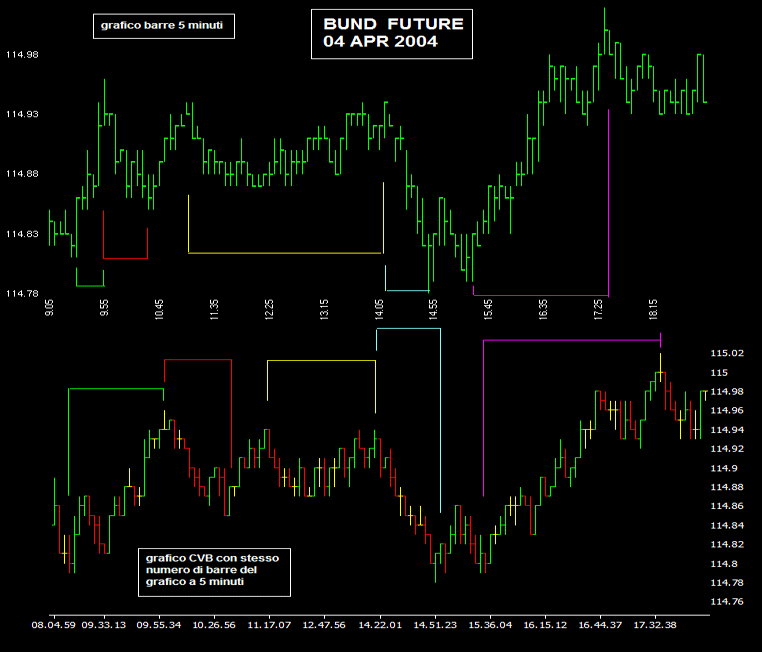
Task: Select the 114.86 price label
Action: click(x=727, y=506)
